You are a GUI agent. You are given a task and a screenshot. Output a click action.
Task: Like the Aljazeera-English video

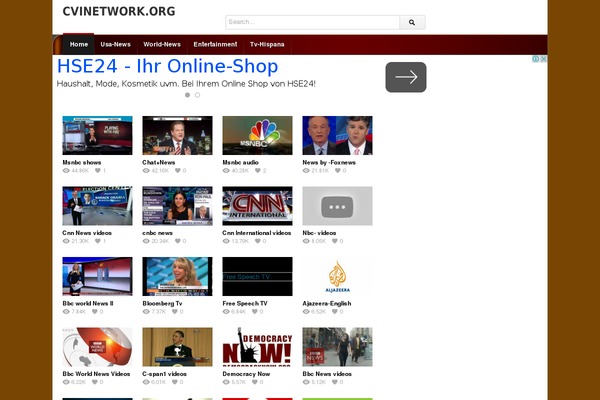(335, 312)
